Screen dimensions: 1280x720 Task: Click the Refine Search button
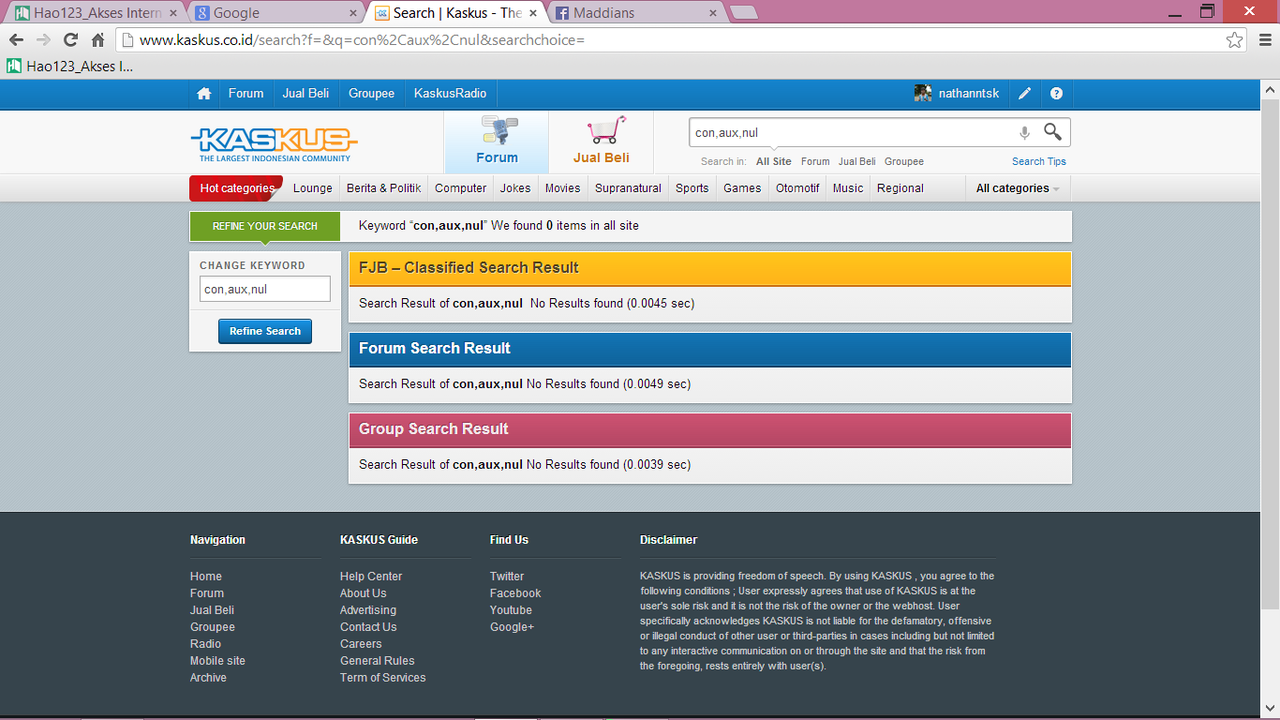pyautogui.click(x=265, y=331)
